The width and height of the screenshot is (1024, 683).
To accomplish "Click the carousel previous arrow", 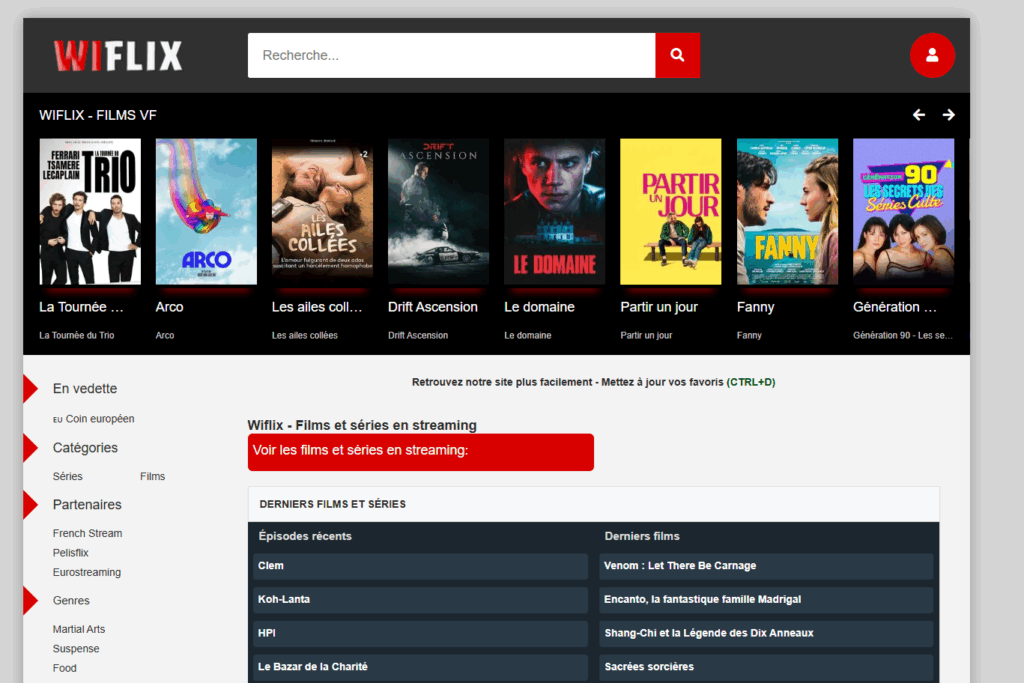I will click(919, 115).
